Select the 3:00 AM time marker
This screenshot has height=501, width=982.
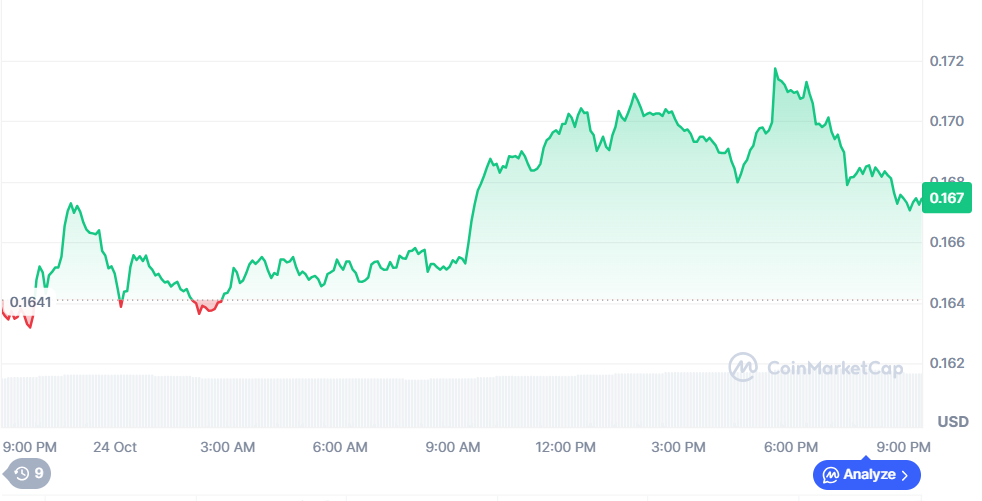coord(229,446)
